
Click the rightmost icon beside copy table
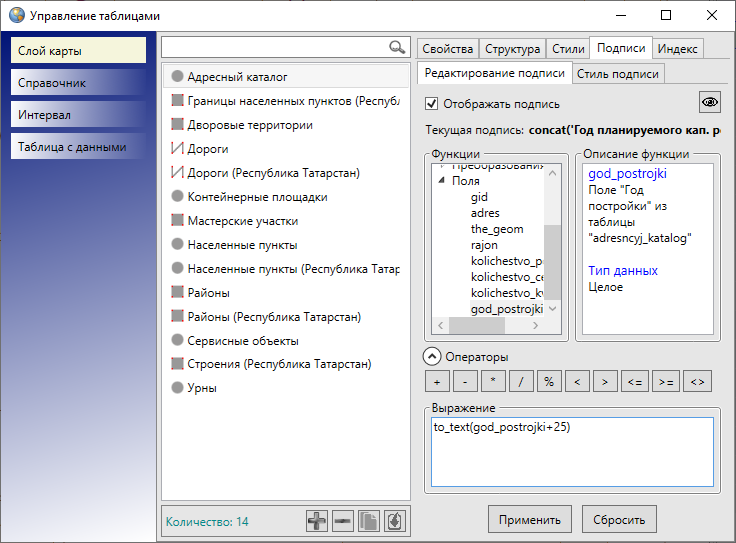[x=395, y=521]
